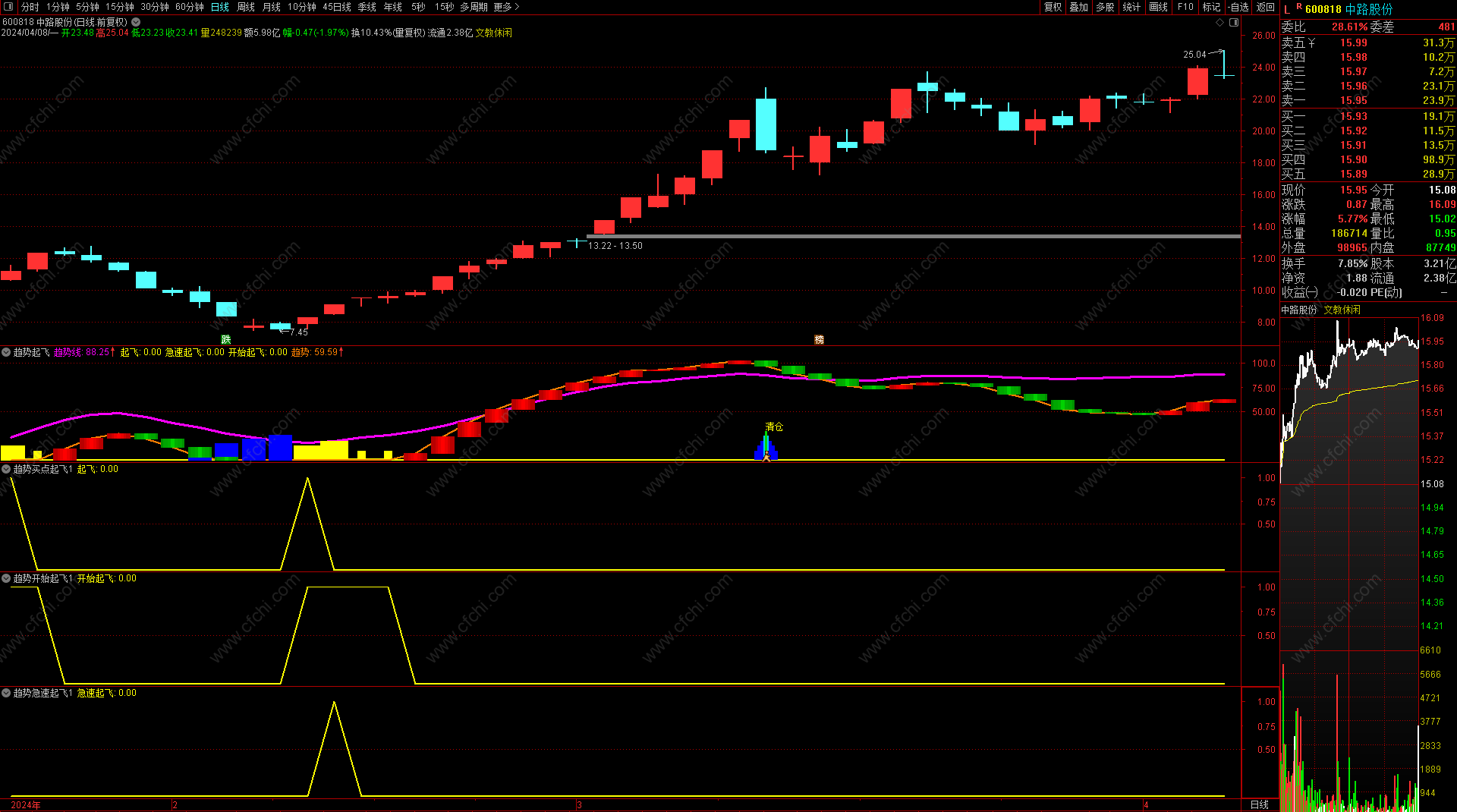Click the ¥ icon next to 卖五
The width and height of the screenshot is (1457, 812).
(x=1312, y=43)
